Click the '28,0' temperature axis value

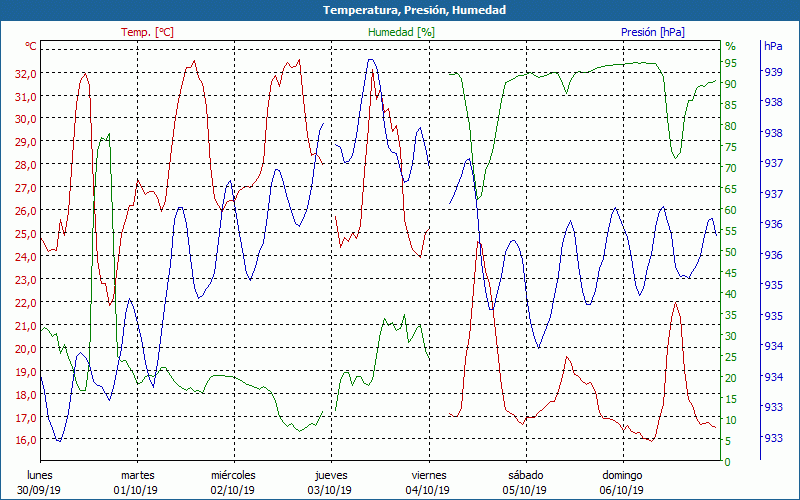coord(26,165)
